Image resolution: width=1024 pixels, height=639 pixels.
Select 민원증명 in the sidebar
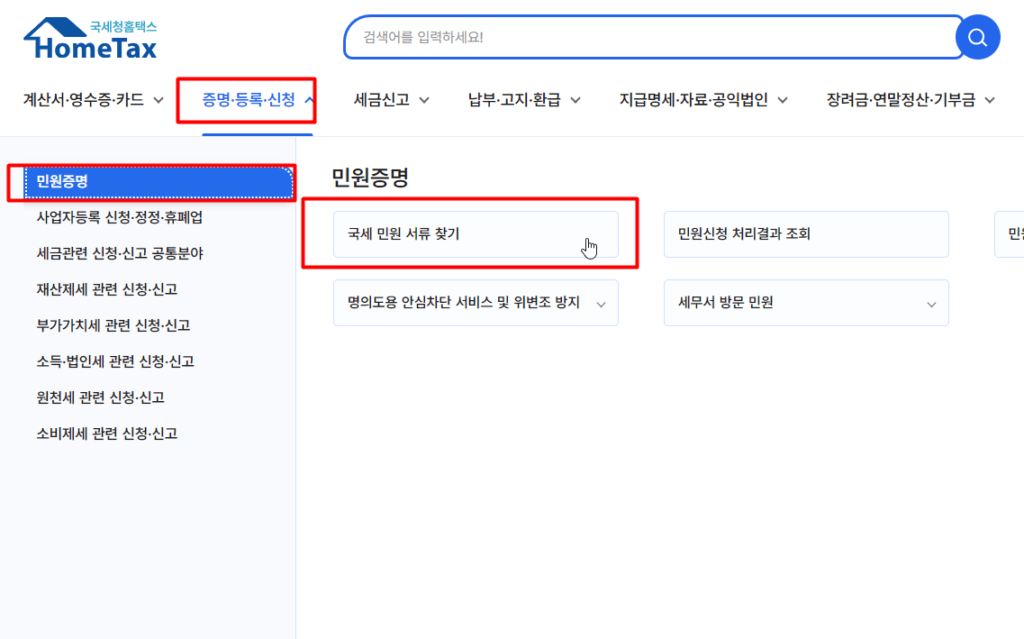pyautogui.click(x=62, y=181)
